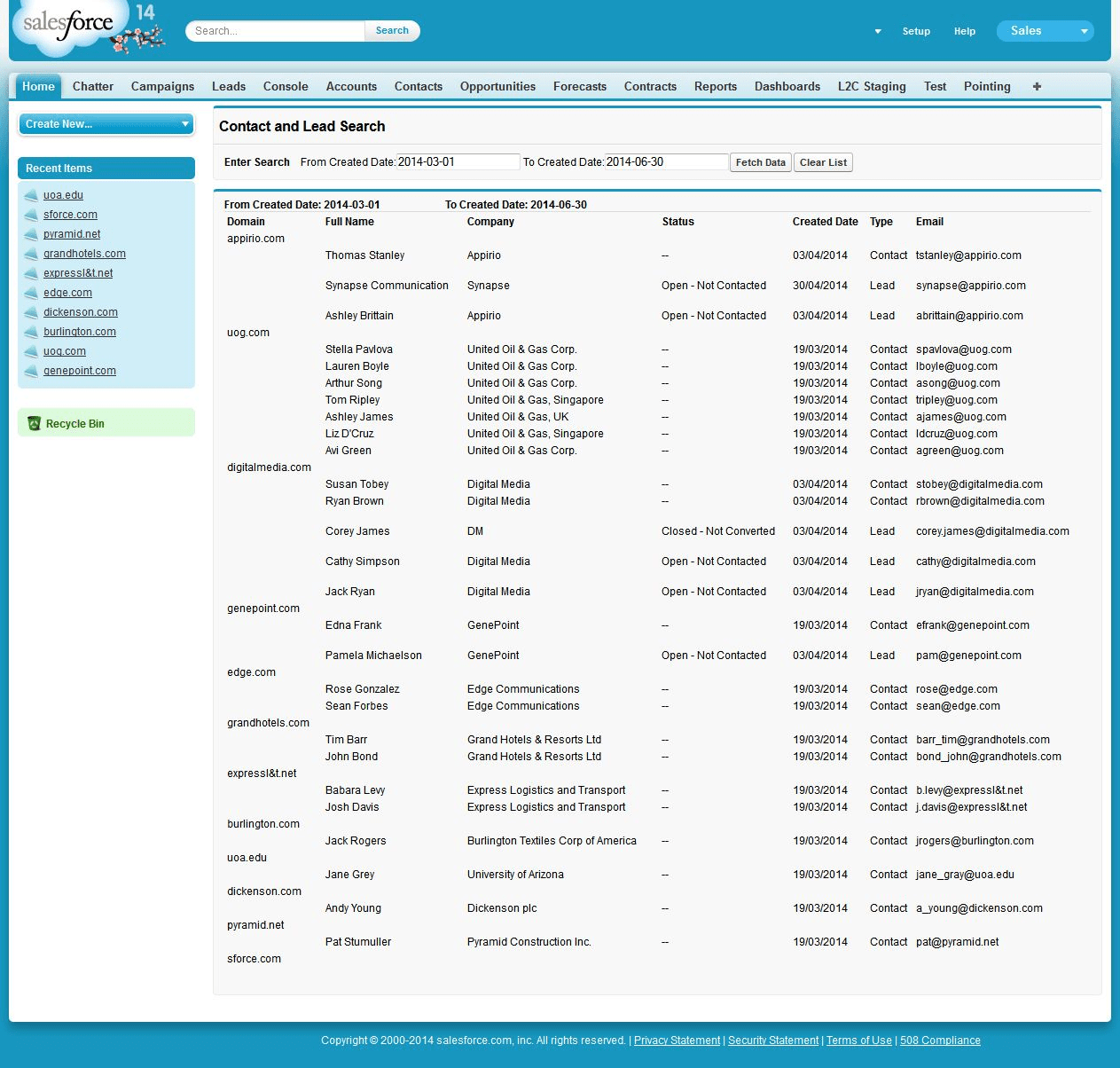Click the account icon beside genepoint.com
This screenshot has height=1068, width=1120.
point(31,371)
